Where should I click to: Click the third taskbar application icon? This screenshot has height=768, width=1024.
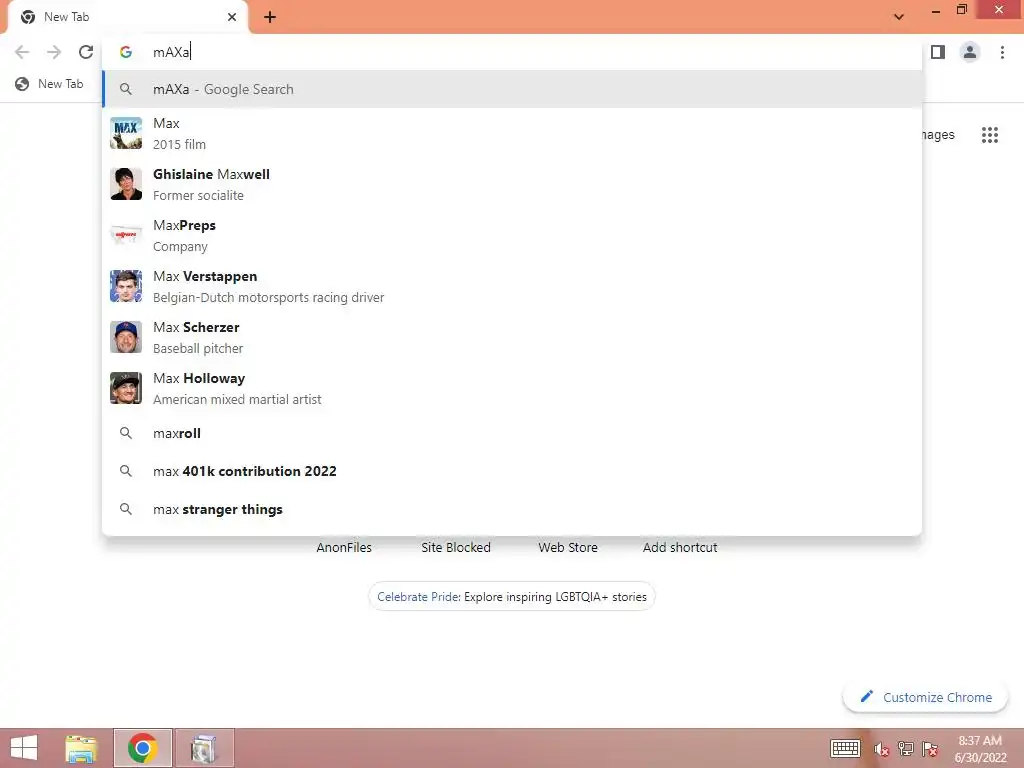point(204,748)
